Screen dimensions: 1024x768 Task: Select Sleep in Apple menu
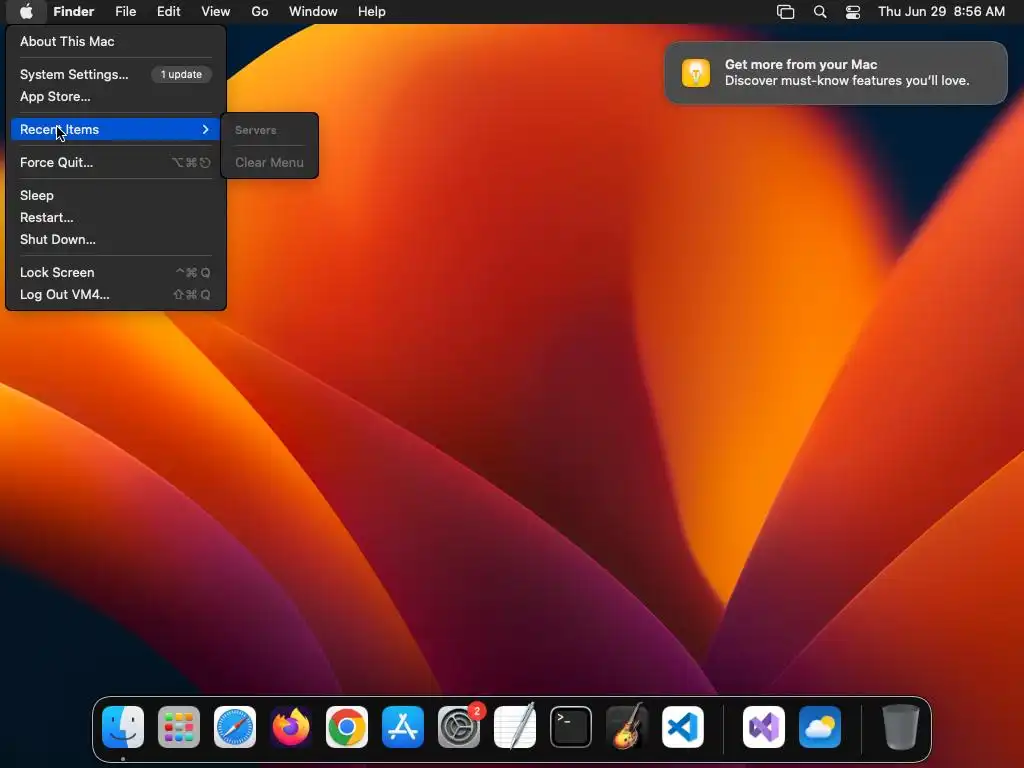click(116, 195)
